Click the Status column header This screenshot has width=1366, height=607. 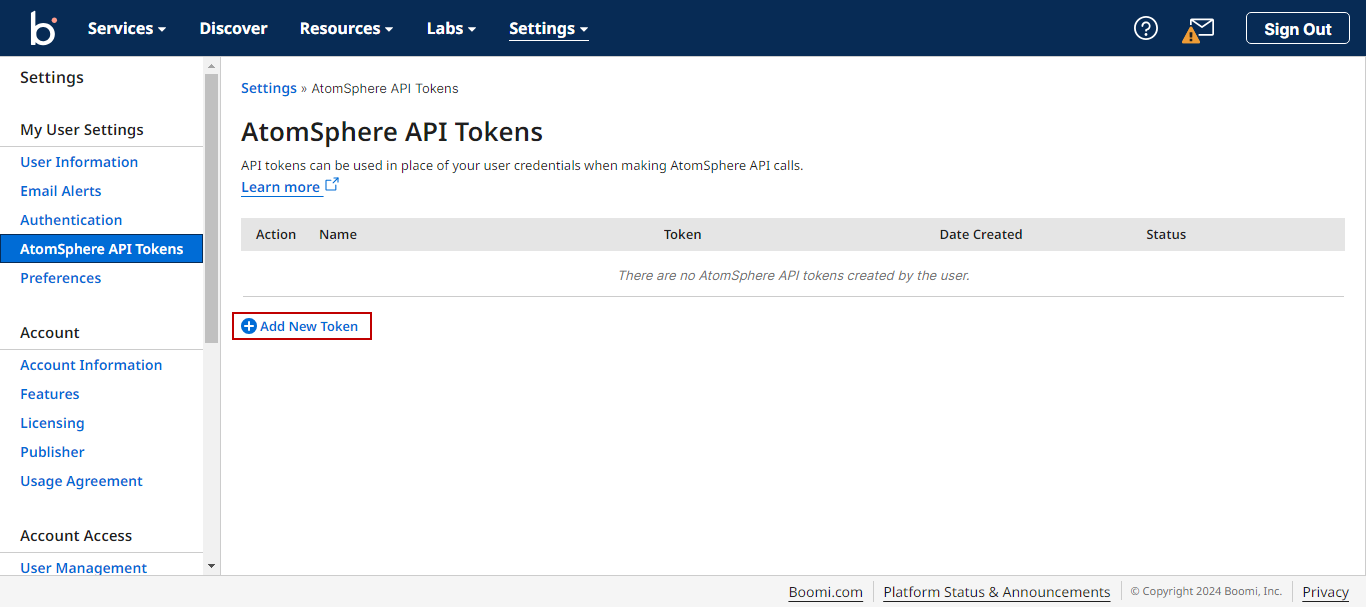tap(1166, 234)
